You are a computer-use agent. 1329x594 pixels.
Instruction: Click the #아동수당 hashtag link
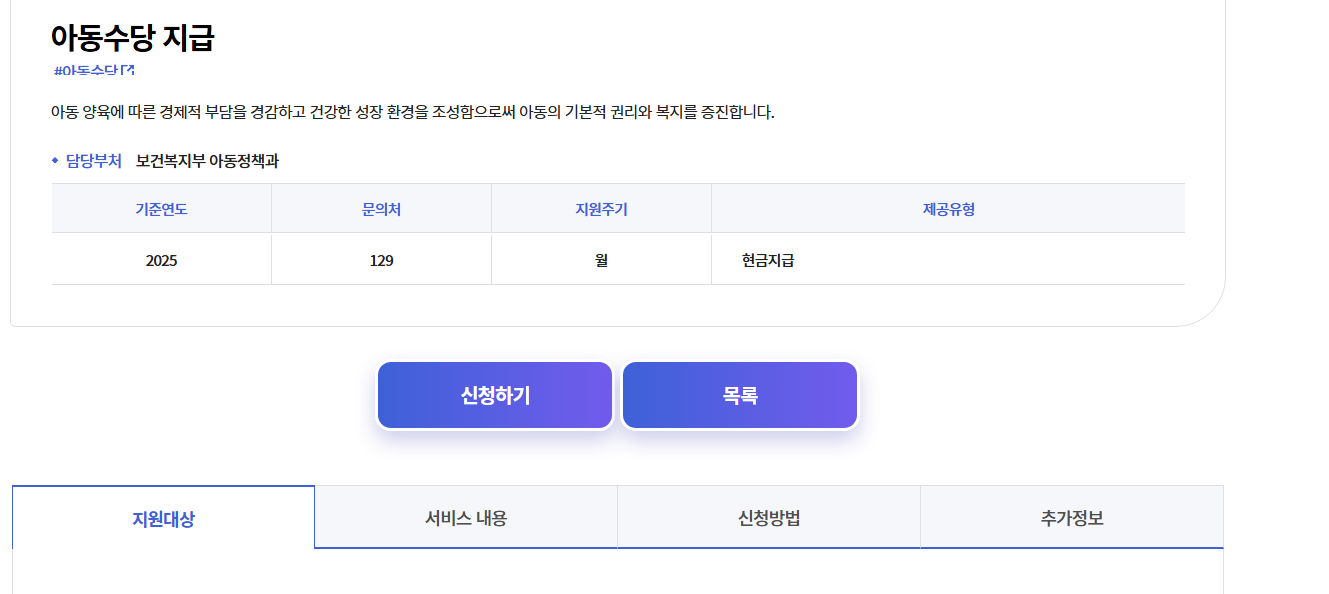click(85, 68)
